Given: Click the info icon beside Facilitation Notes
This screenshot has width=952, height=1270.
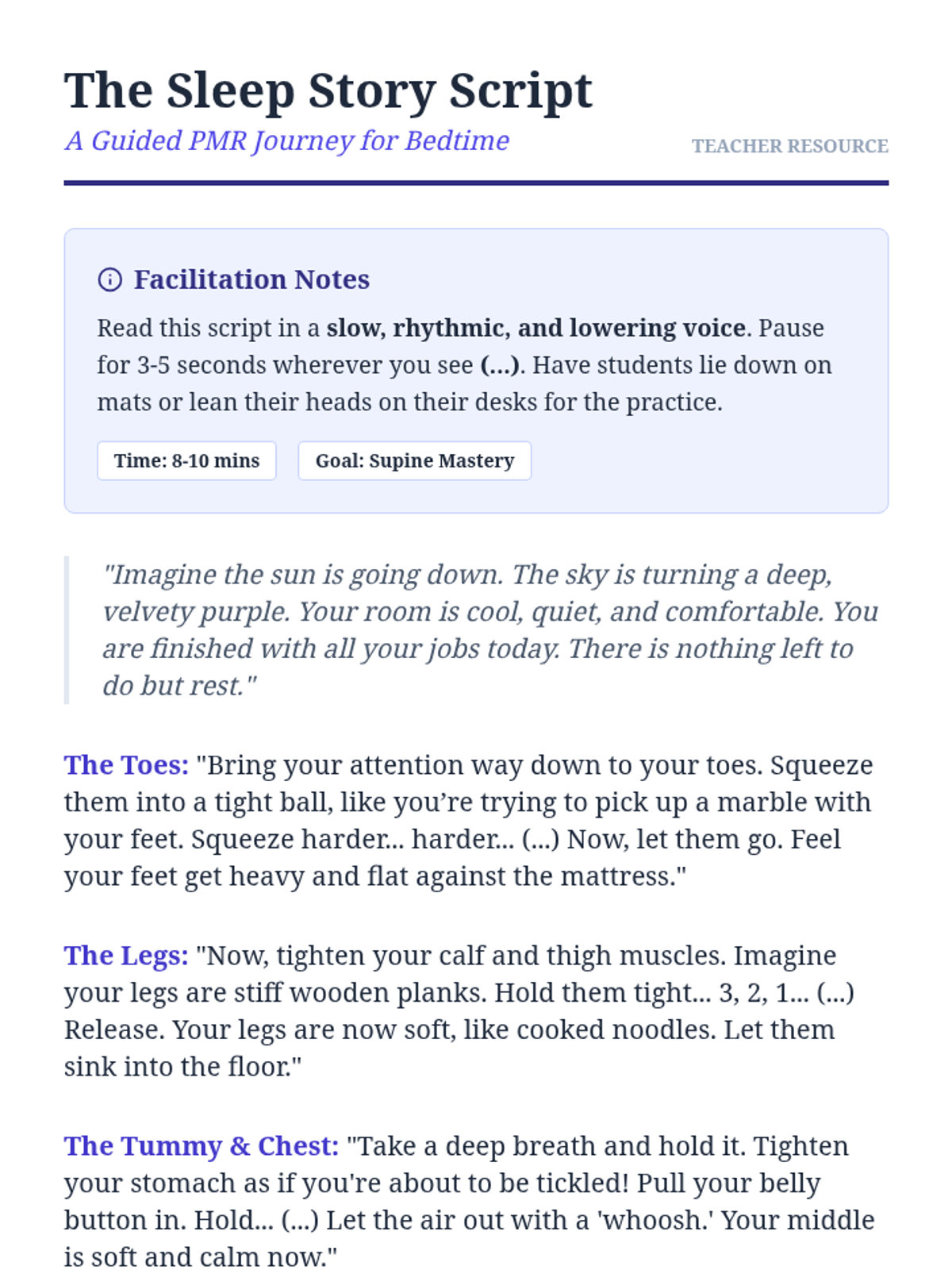Looking at the screenshot, I should click(109, 279).
